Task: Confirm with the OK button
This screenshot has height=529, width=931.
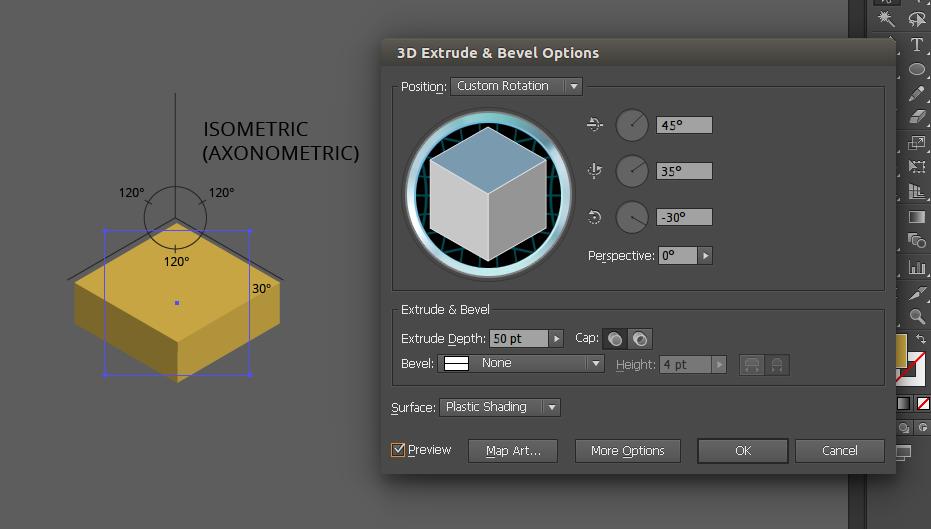Action: (x=743, y=451)
